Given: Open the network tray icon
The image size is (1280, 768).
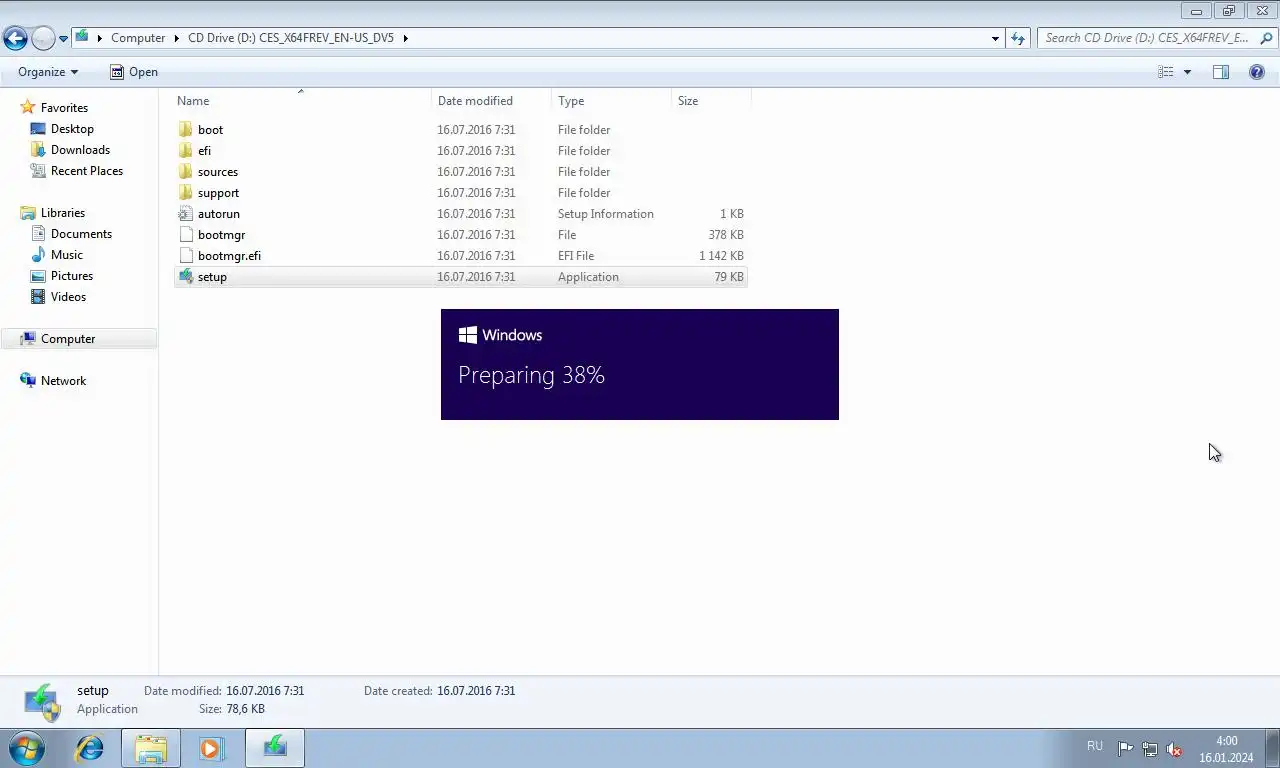Looking at the screenshot, I should point(1150,749).
